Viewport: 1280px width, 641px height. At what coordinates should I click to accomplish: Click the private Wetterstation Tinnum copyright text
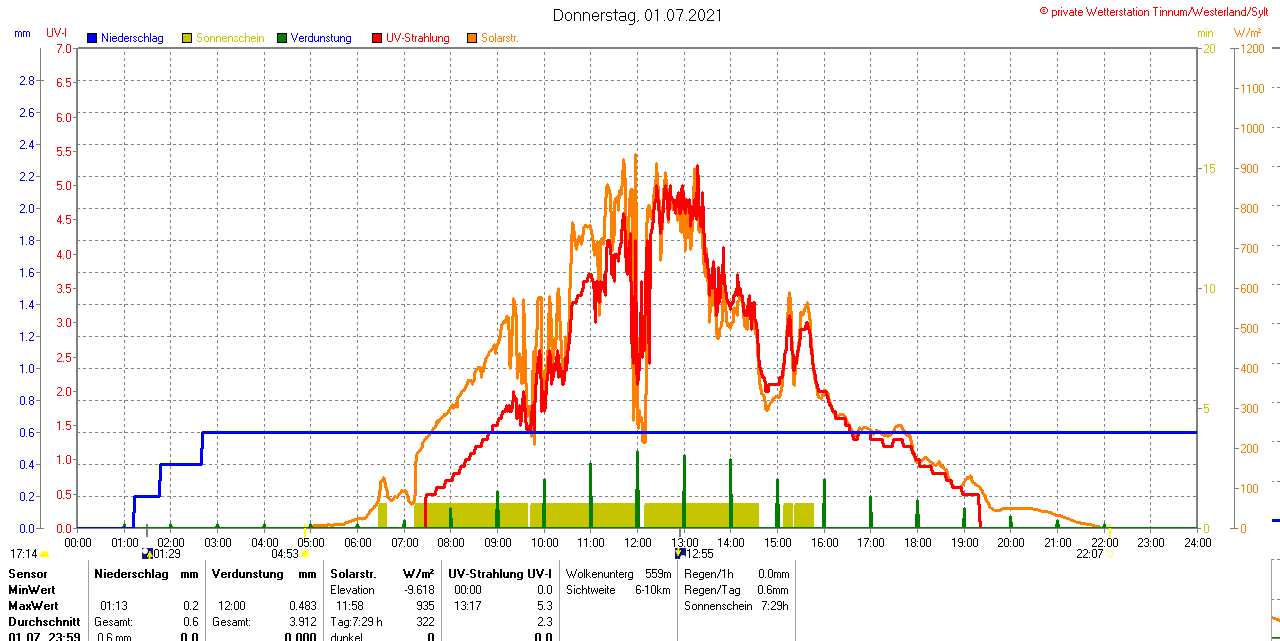(1158, 11)
